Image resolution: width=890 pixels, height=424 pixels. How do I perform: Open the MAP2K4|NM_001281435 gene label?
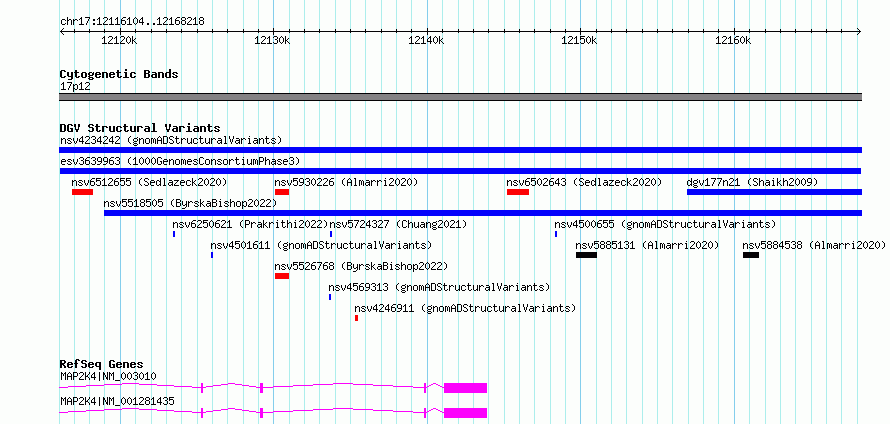coord(117,401)
